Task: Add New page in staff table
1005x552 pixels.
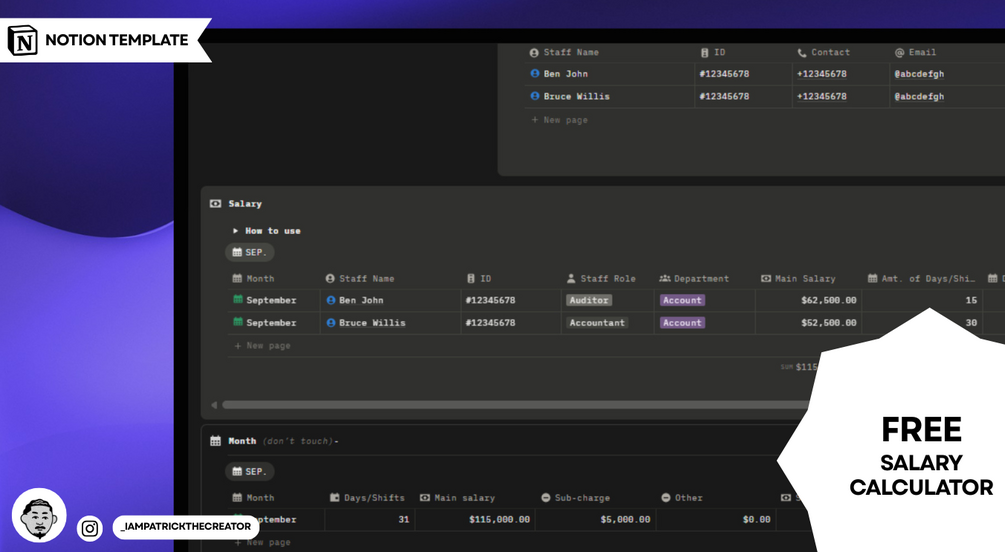Action: [559, 120]
